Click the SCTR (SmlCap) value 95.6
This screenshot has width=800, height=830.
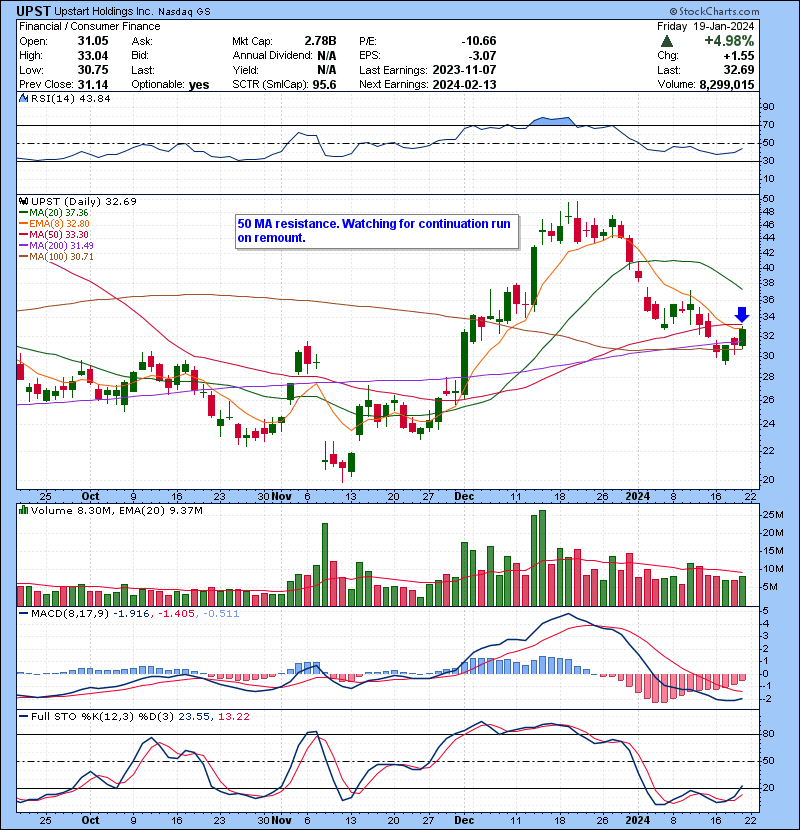325,85
